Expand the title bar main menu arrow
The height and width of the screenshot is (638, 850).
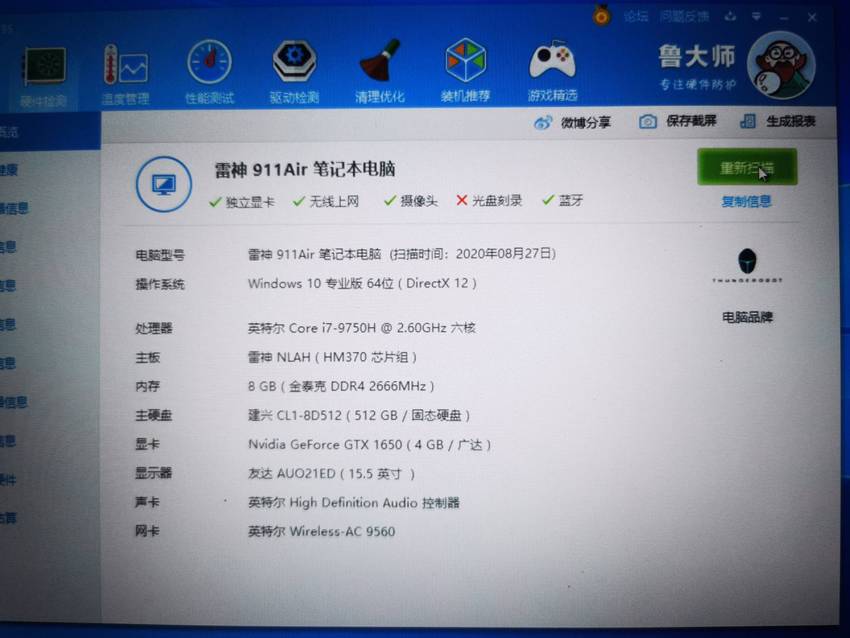click(x=756, y=17)
